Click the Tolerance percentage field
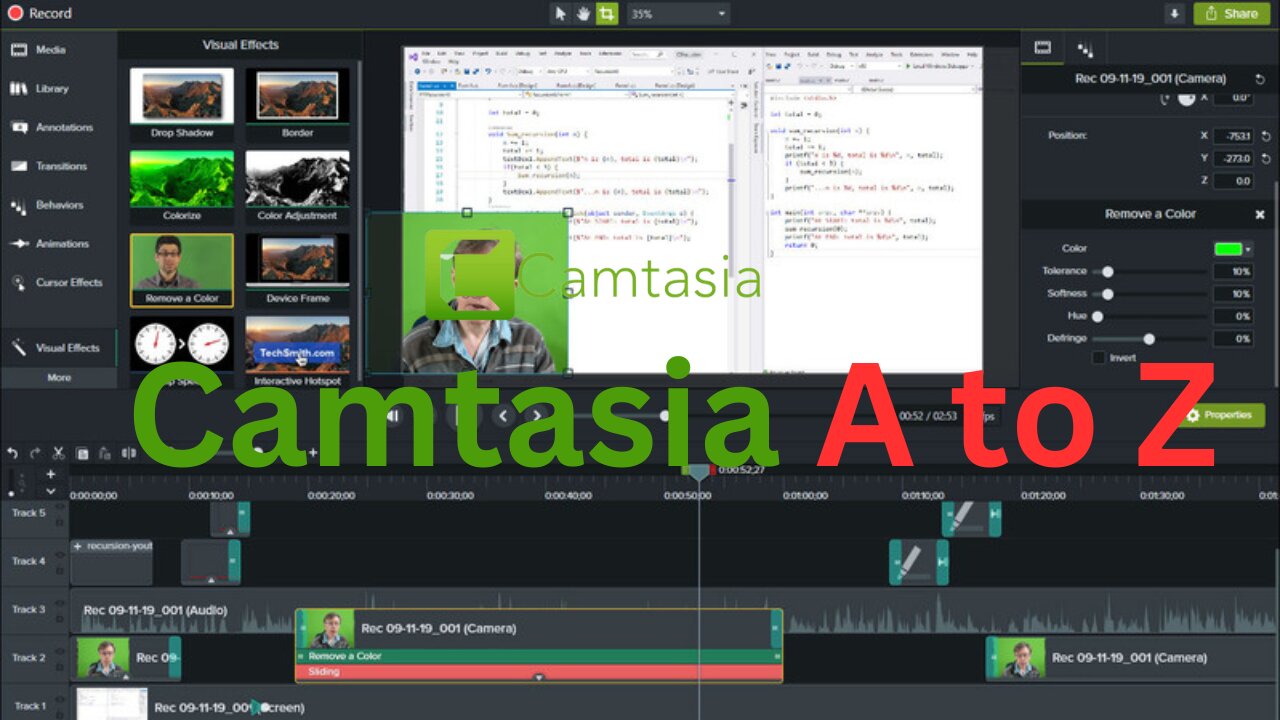Screen dimensions: 1280x720 click(x=1234, y=271)
